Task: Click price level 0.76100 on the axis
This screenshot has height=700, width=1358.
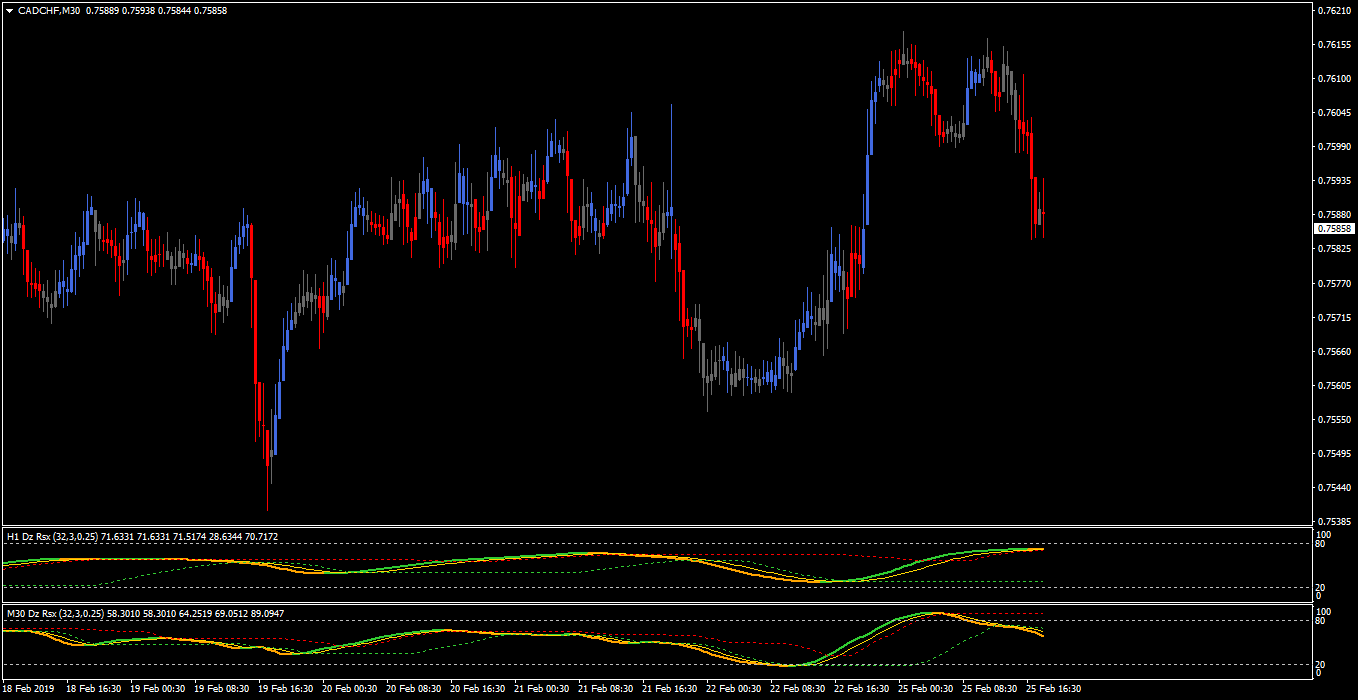Action: coord(1333,79)
